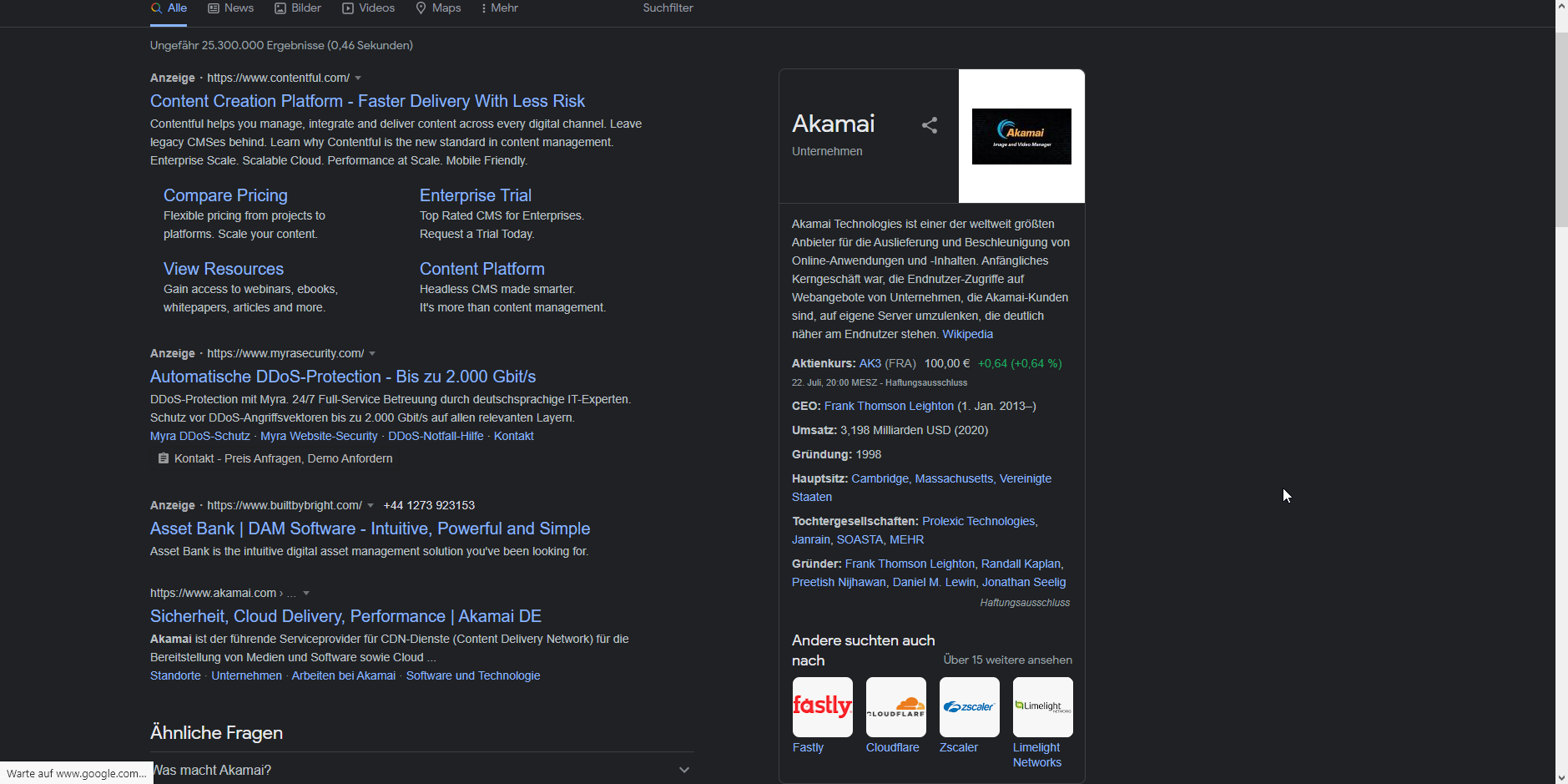Open the Cloudflare logo suggestion
The width and height of the screenshot is (1568, 784).
(x=895, y=707)
